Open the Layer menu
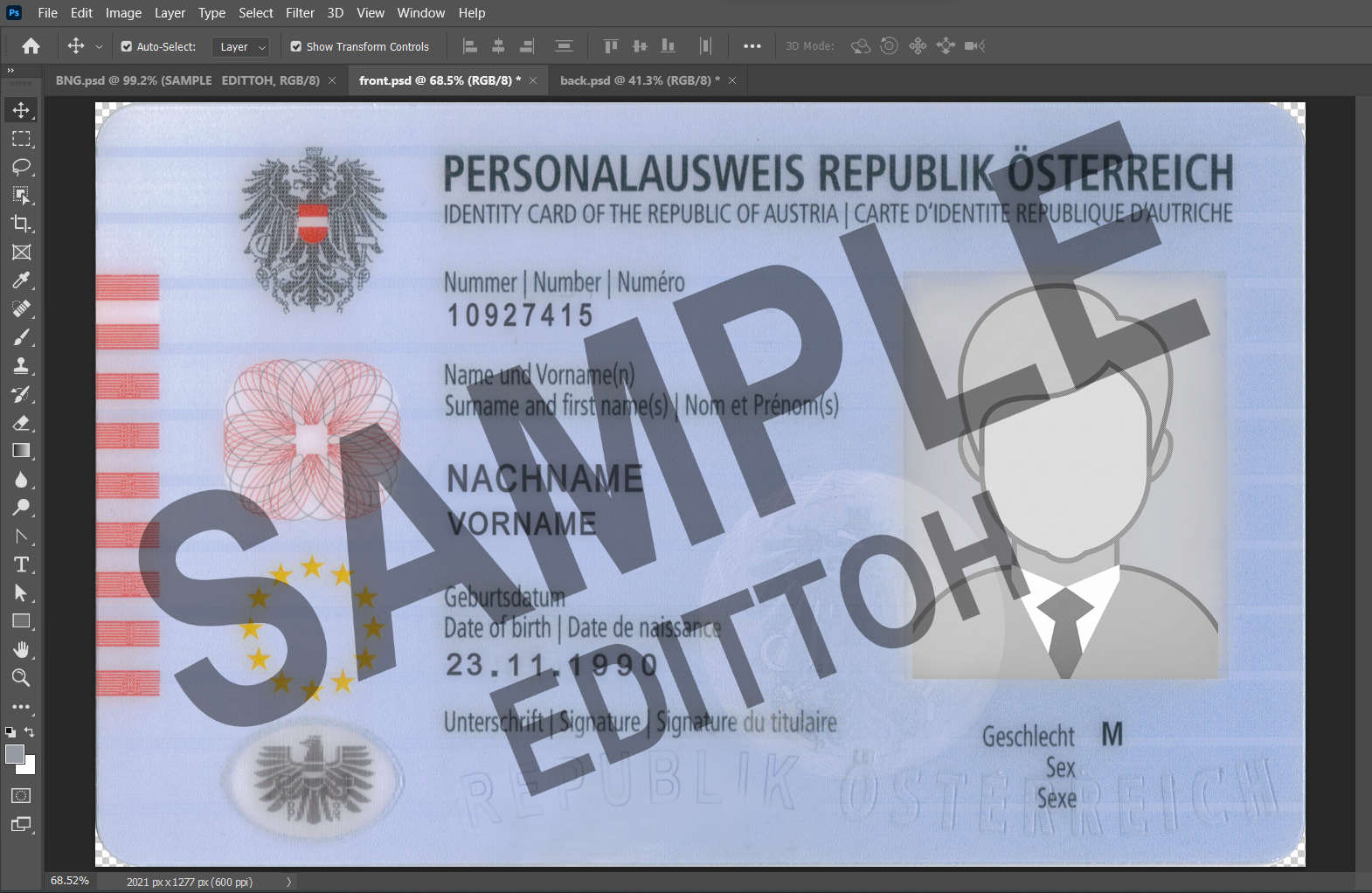The width and height of the screenshot is (1372, 893). (x=170, y=13)
